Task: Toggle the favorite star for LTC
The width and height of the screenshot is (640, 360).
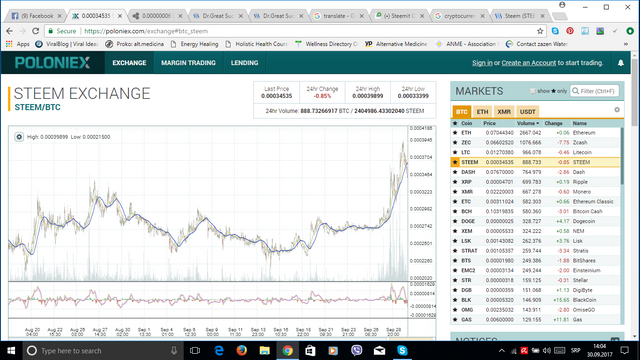Action: coord(455,152)
